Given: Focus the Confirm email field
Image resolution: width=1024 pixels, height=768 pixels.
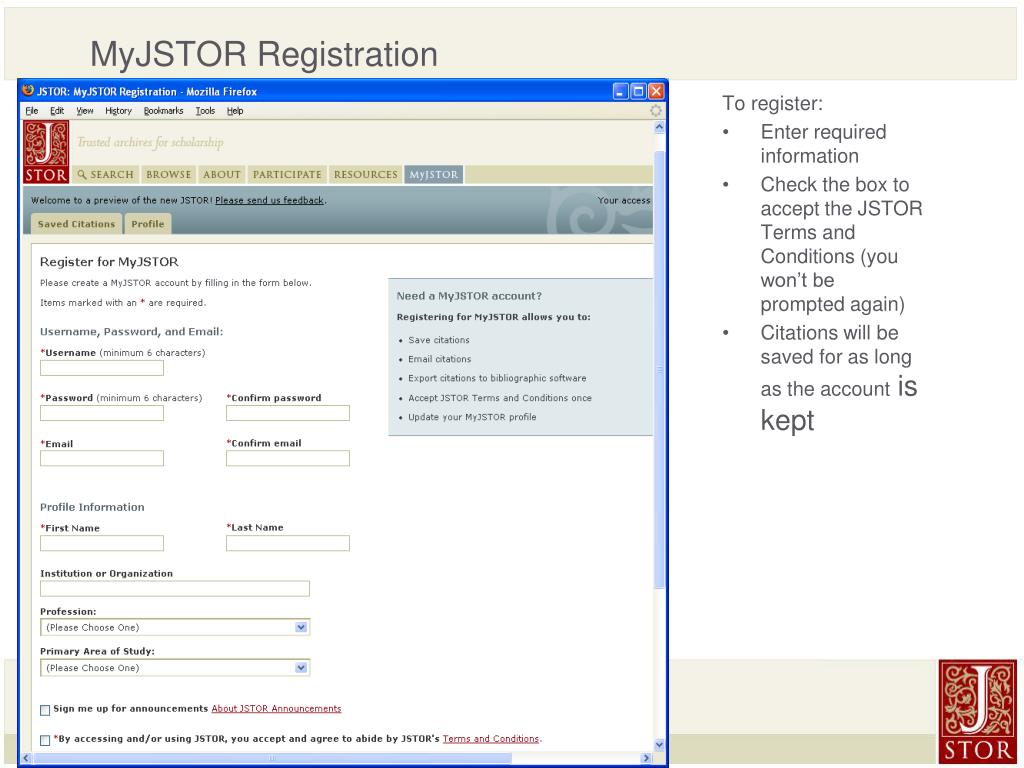Looking at the screenshot, I should 288,458.
